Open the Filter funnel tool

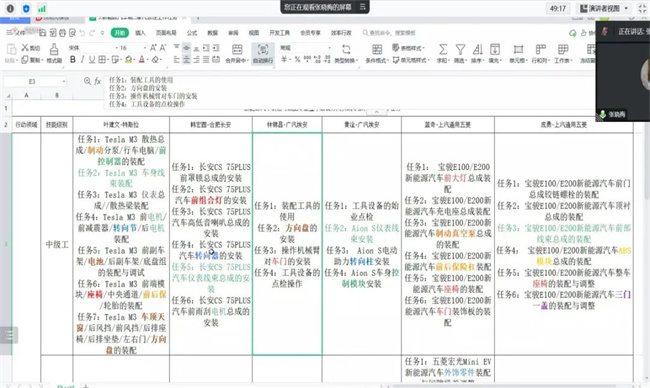point(460,49)
